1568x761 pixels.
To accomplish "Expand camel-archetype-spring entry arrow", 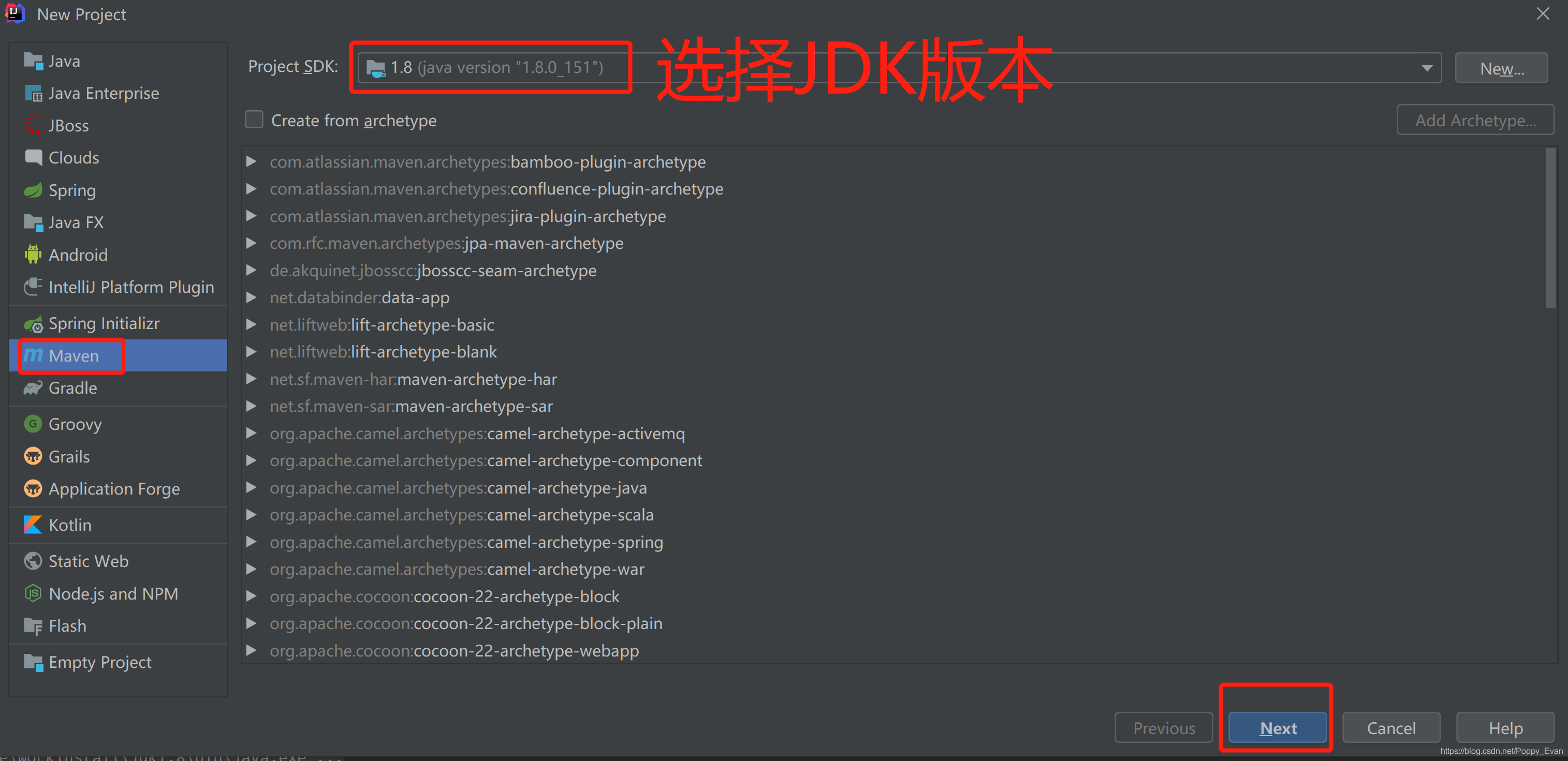I will tap(251, 542).
